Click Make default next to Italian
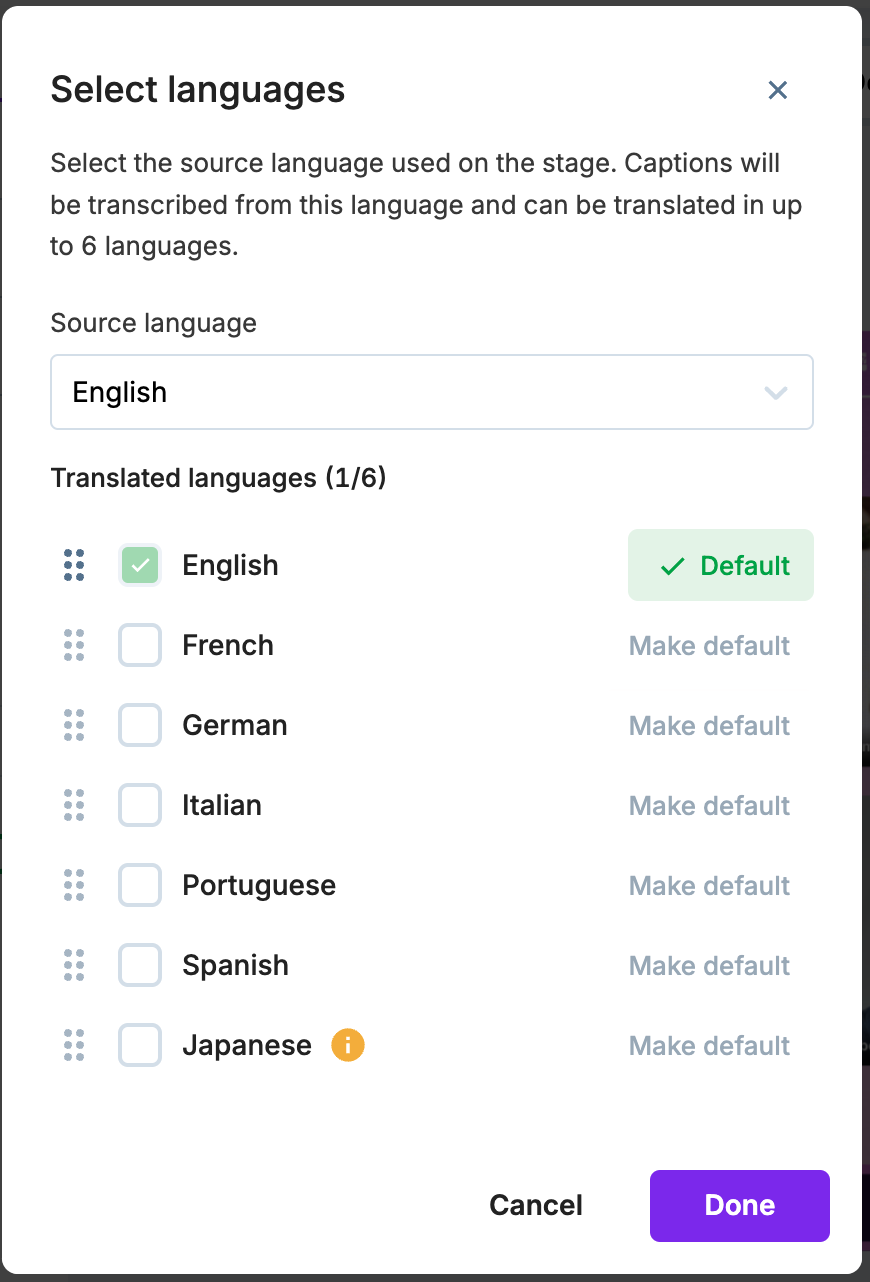This screenshot has height=1282, width=870. [x=709, y=805]
